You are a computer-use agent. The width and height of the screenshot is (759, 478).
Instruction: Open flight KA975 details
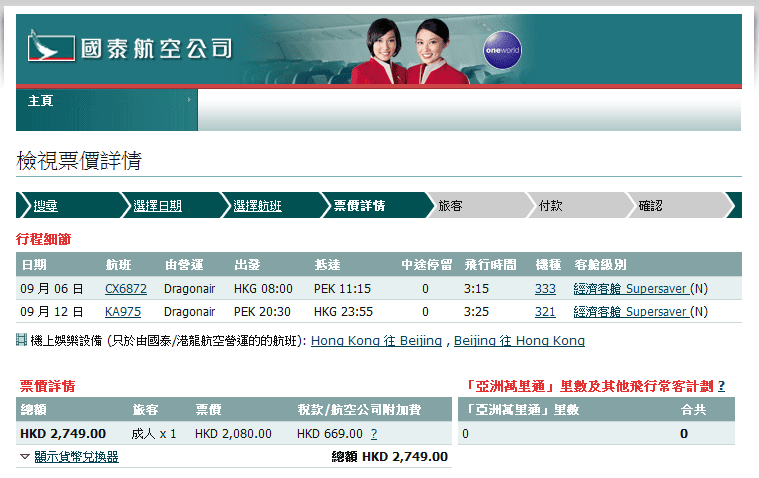[122, 312]
